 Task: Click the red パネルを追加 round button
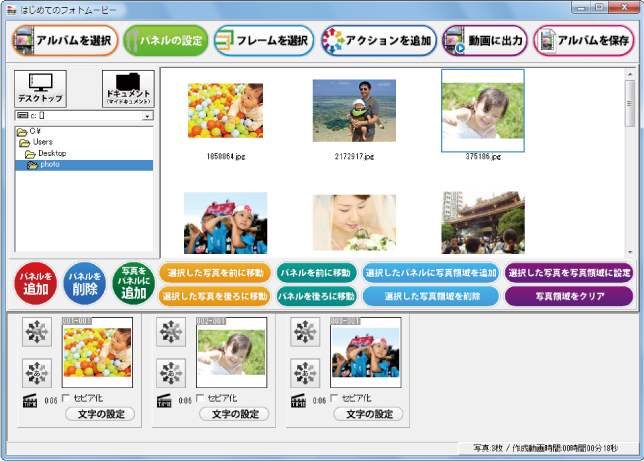click(x=36, y=283)
